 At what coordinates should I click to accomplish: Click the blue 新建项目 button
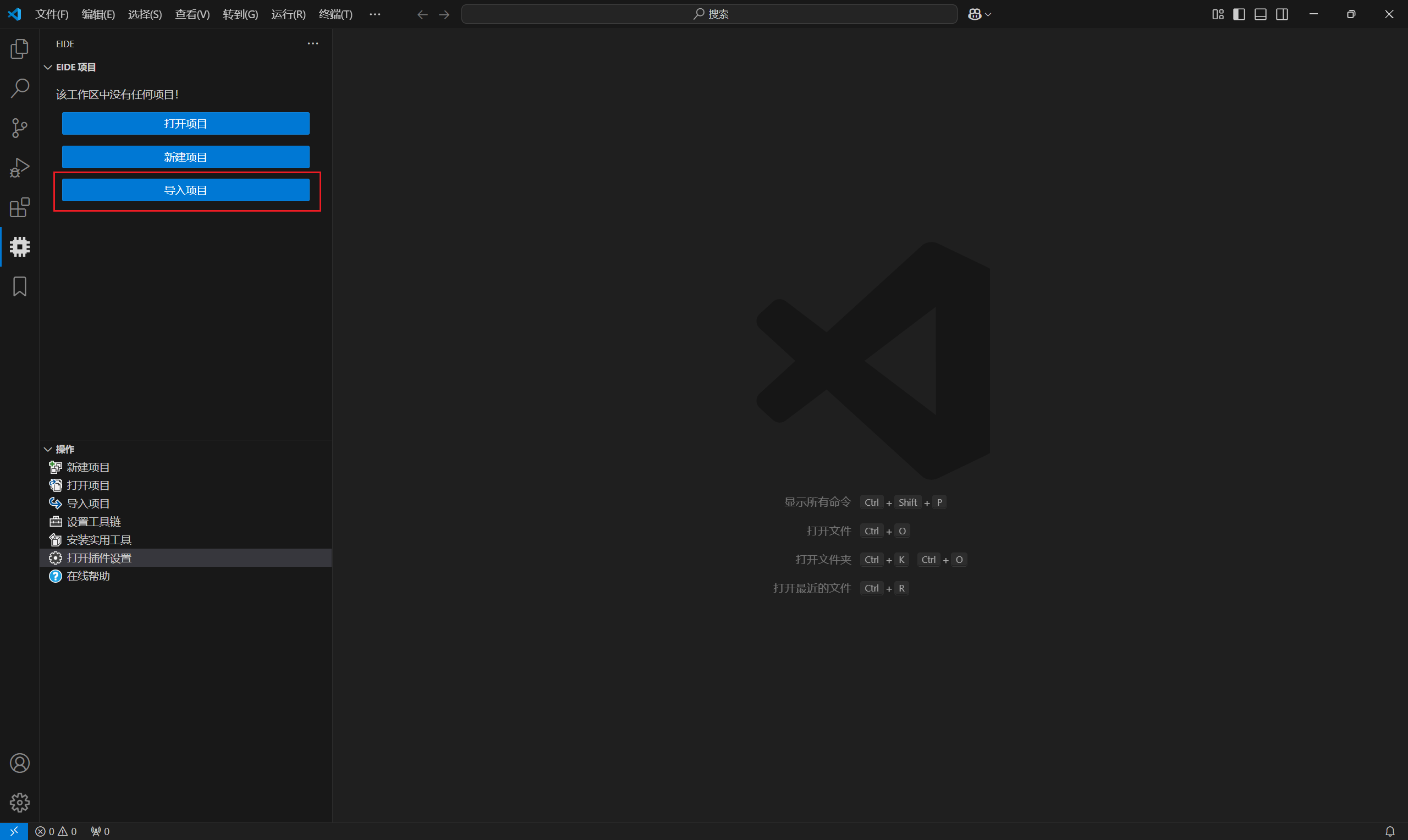point(186,157)
